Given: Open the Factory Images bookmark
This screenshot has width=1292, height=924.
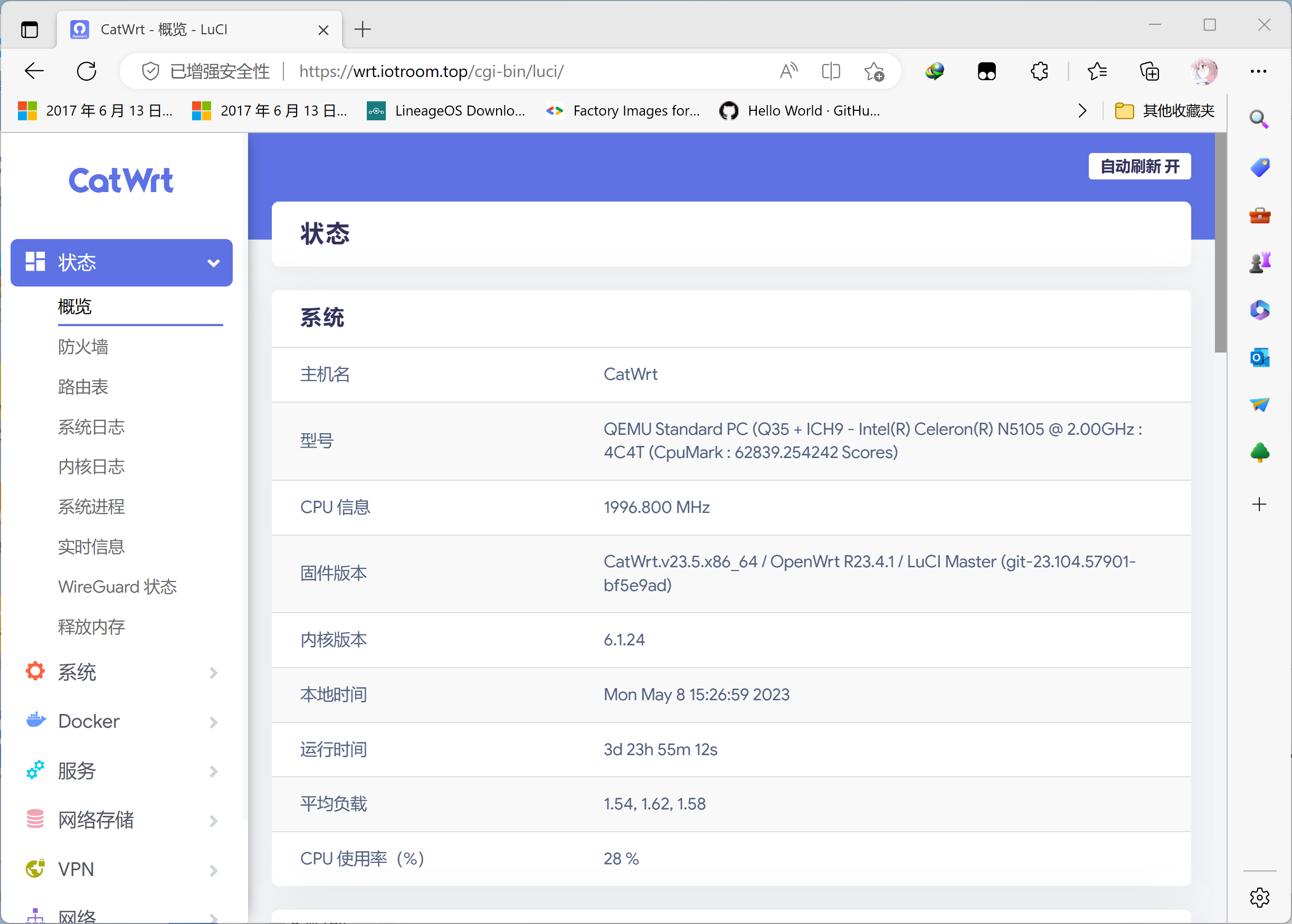Looking at the screenshot, I should pyautogui.click(x=623, y=110).
